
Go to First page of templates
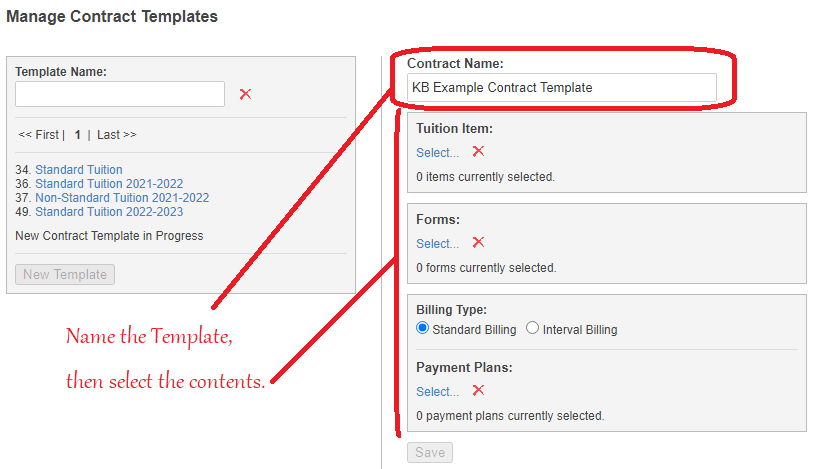pos(38,135)
